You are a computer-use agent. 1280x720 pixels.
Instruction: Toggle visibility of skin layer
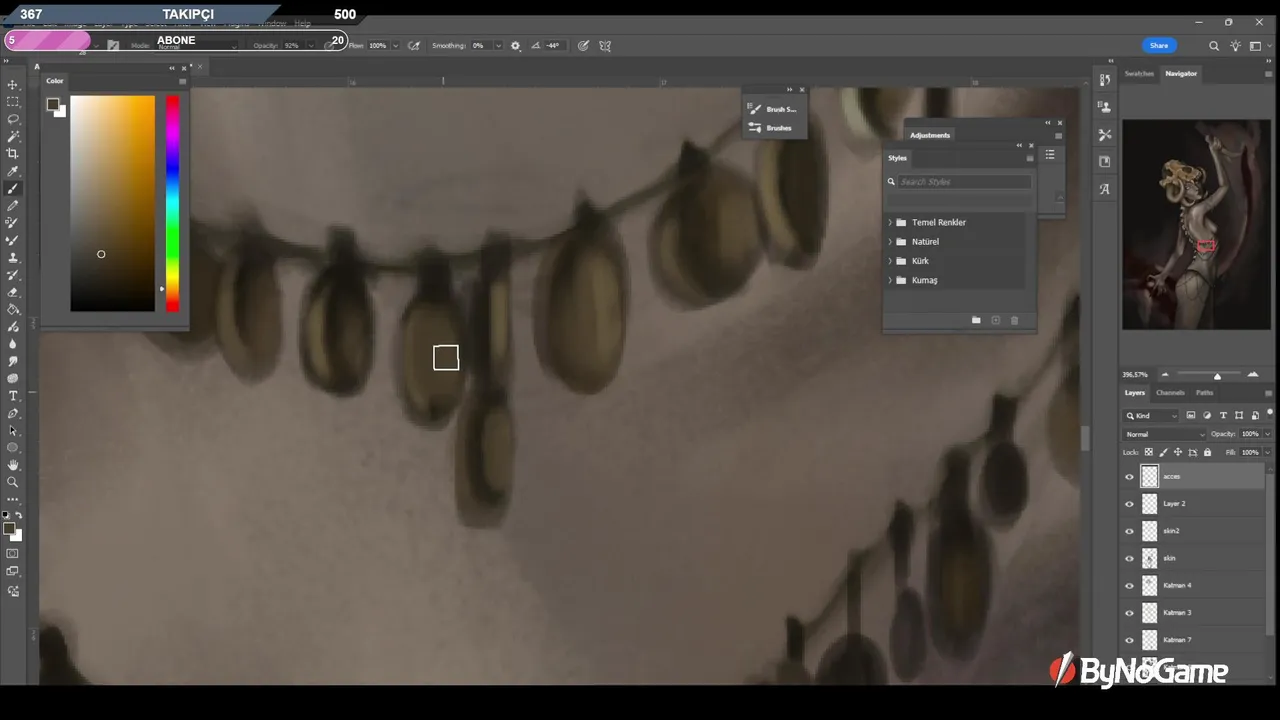coord(1130,558)
